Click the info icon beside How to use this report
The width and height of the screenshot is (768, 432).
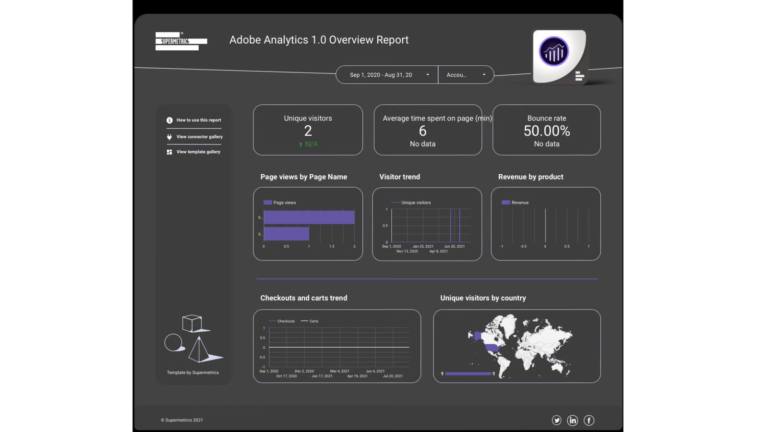[x=169, y=120]
